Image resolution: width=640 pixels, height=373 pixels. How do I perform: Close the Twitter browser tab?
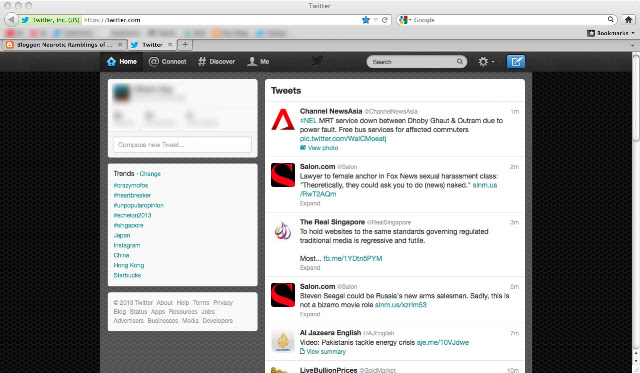(x=170, y=44)
